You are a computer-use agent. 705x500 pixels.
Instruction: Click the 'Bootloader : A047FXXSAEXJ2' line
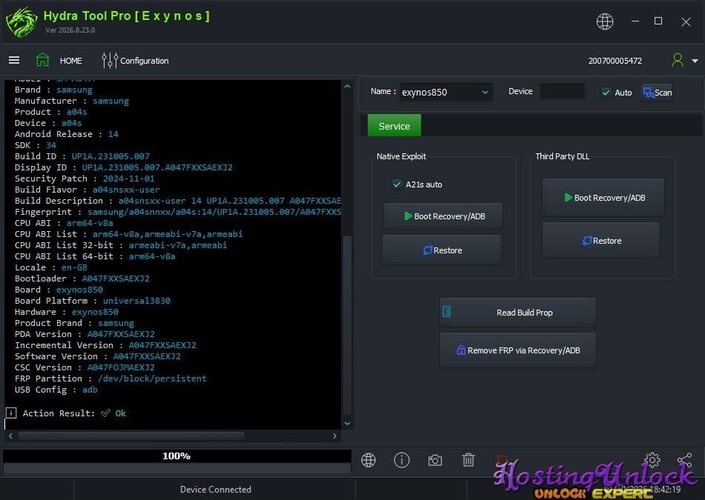coord(82,278)
